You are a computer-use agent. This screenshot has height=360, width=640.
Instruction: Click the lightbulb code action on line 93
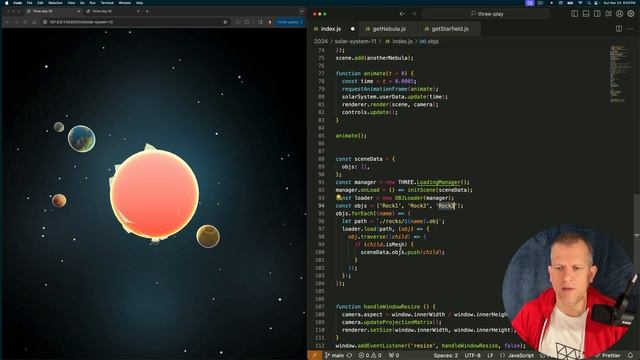click(338, 198)
